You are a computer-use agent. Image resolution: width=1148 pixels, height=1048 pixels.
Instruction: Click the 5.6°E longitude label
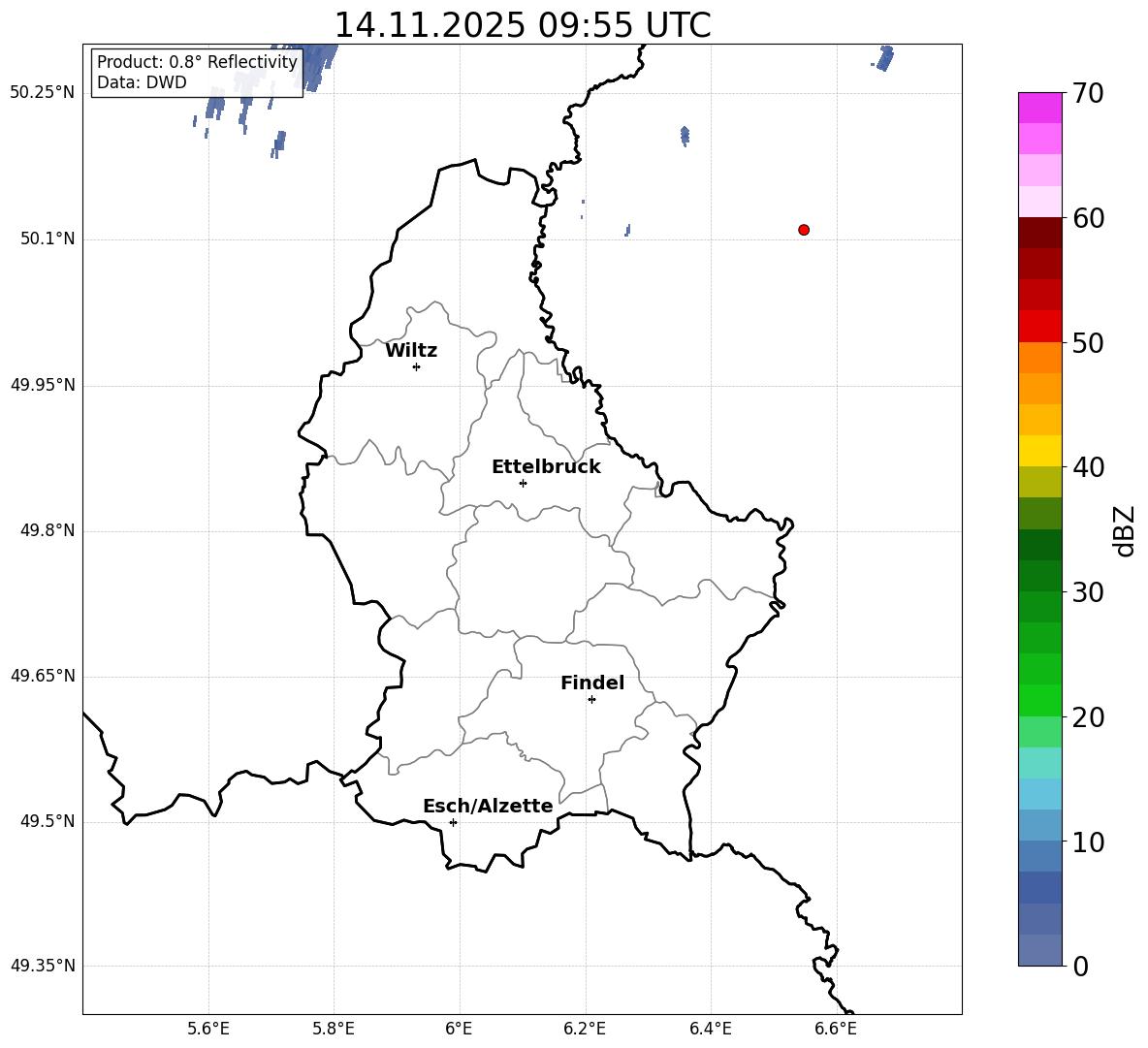pyautogui.click(x=208, y=1029)
